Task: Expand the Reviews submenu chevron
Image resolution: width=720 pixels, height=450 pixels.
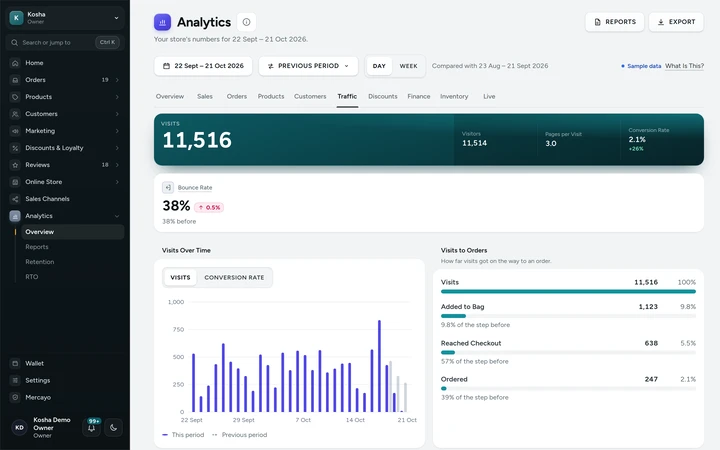Action: click(x=117, y=165)
